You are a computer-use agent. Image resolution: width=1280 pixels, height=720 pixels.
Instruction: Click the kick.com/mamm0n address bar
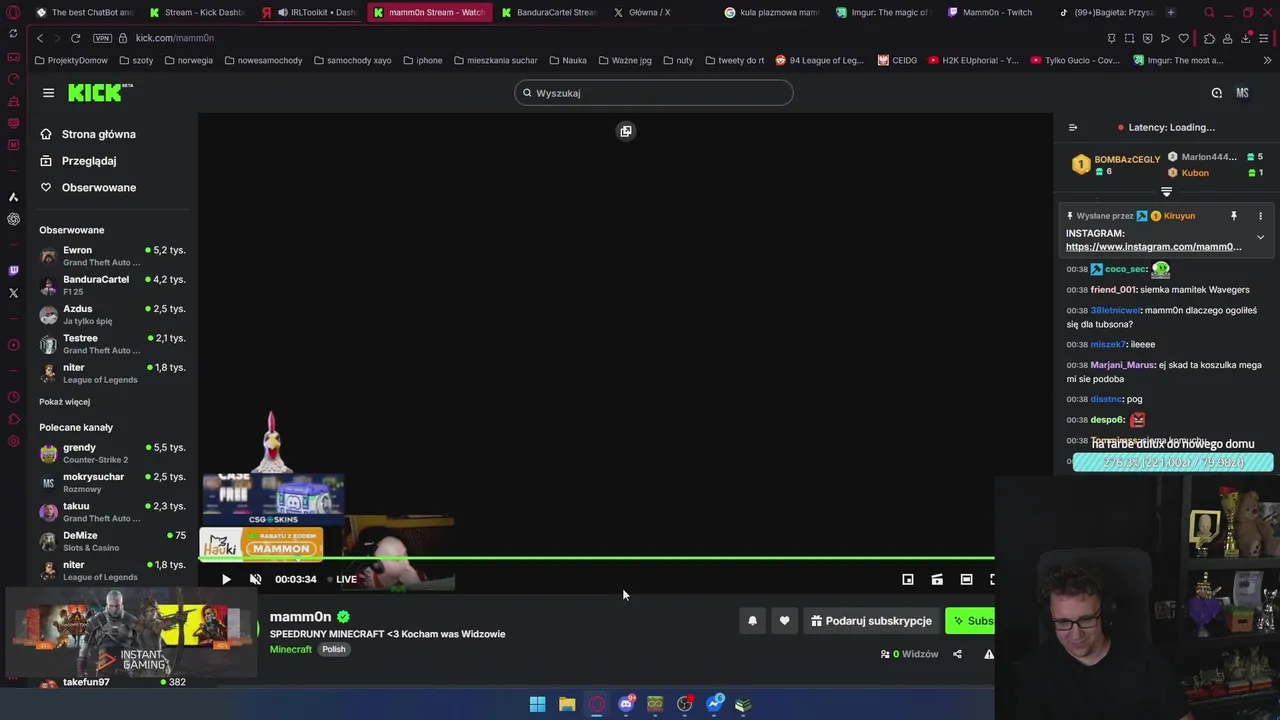pyautogui.click(x=175, y=38)
